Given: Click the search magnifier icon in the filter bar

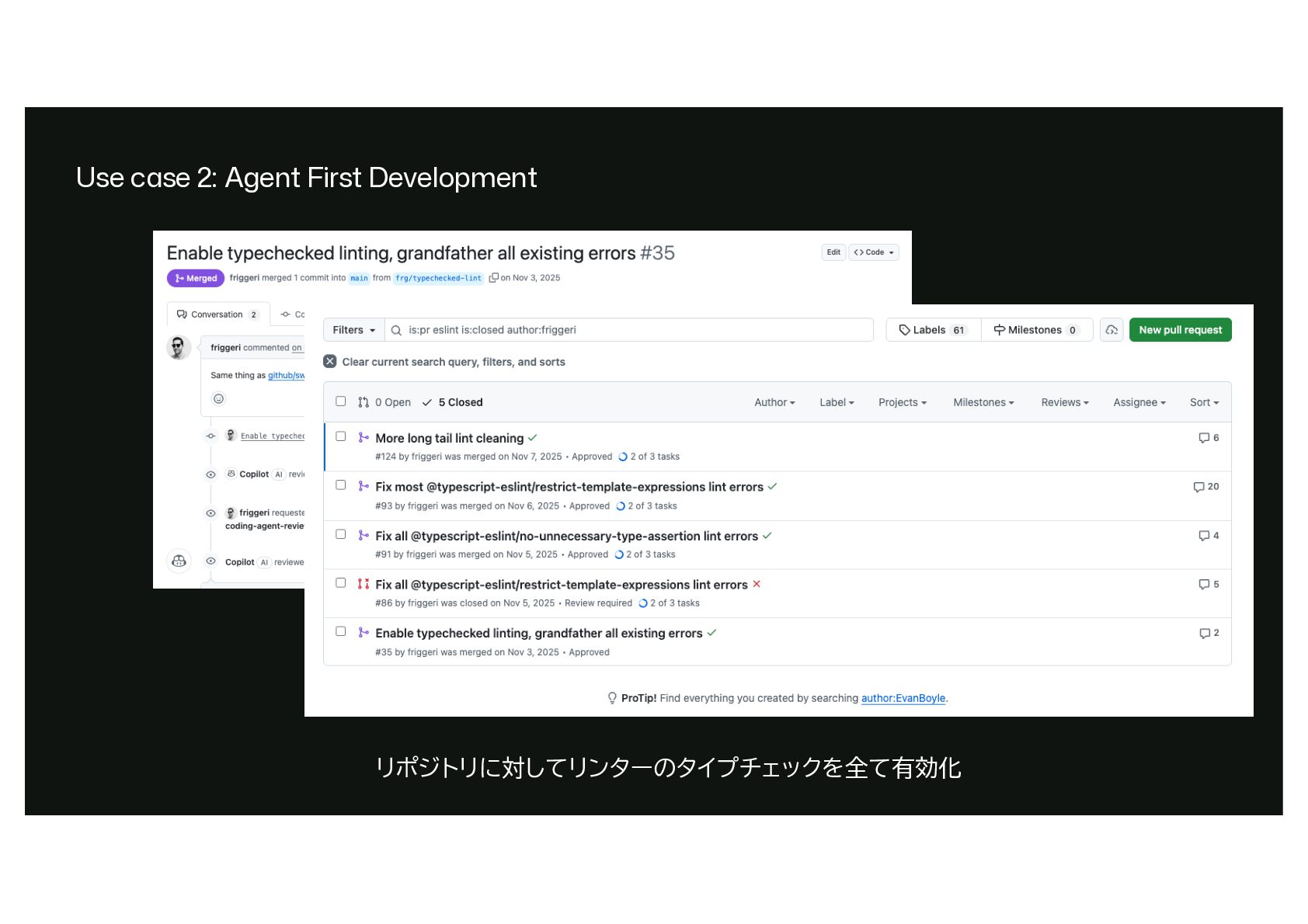Looking at the screenshot, I should click(396, 330).
